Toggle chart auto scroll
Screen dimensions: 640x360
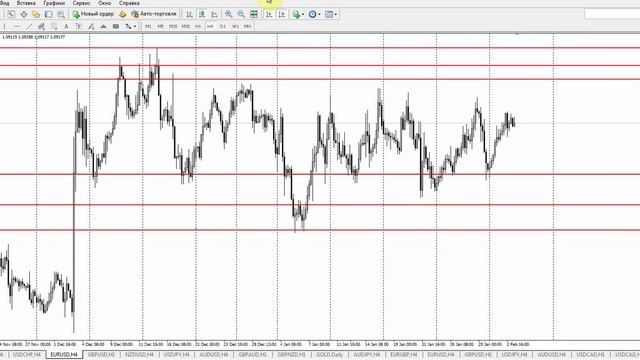pos(269,14)
